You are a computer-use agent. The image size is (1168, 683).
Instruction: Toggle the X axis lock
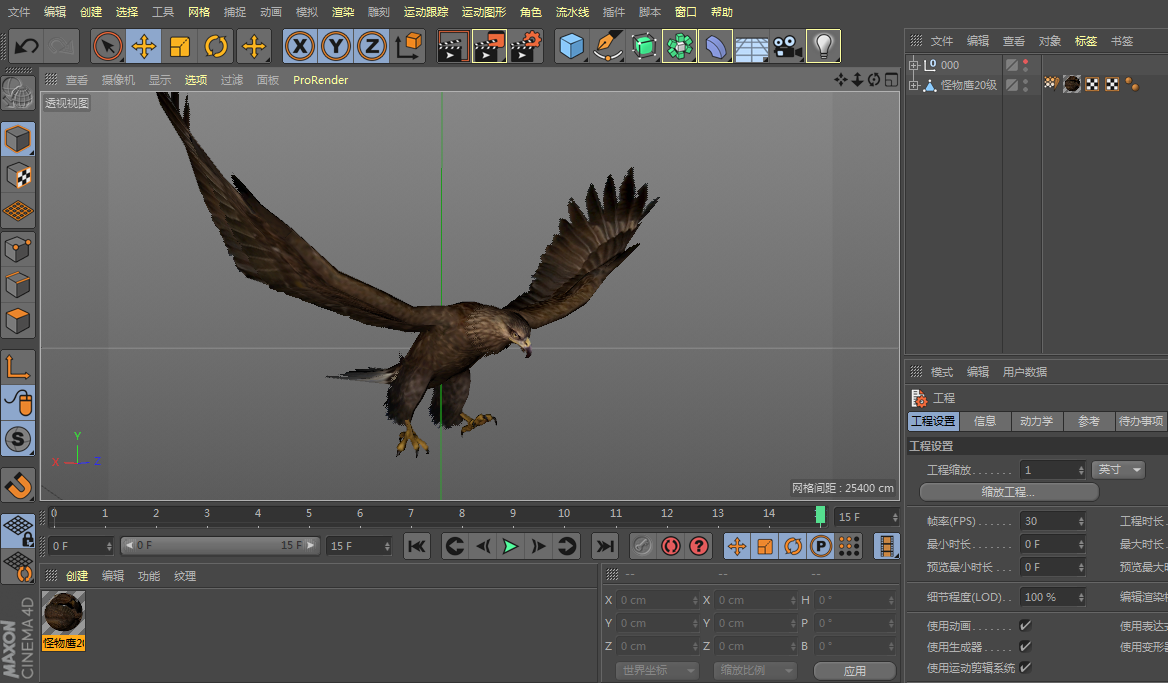click(300, 46)
